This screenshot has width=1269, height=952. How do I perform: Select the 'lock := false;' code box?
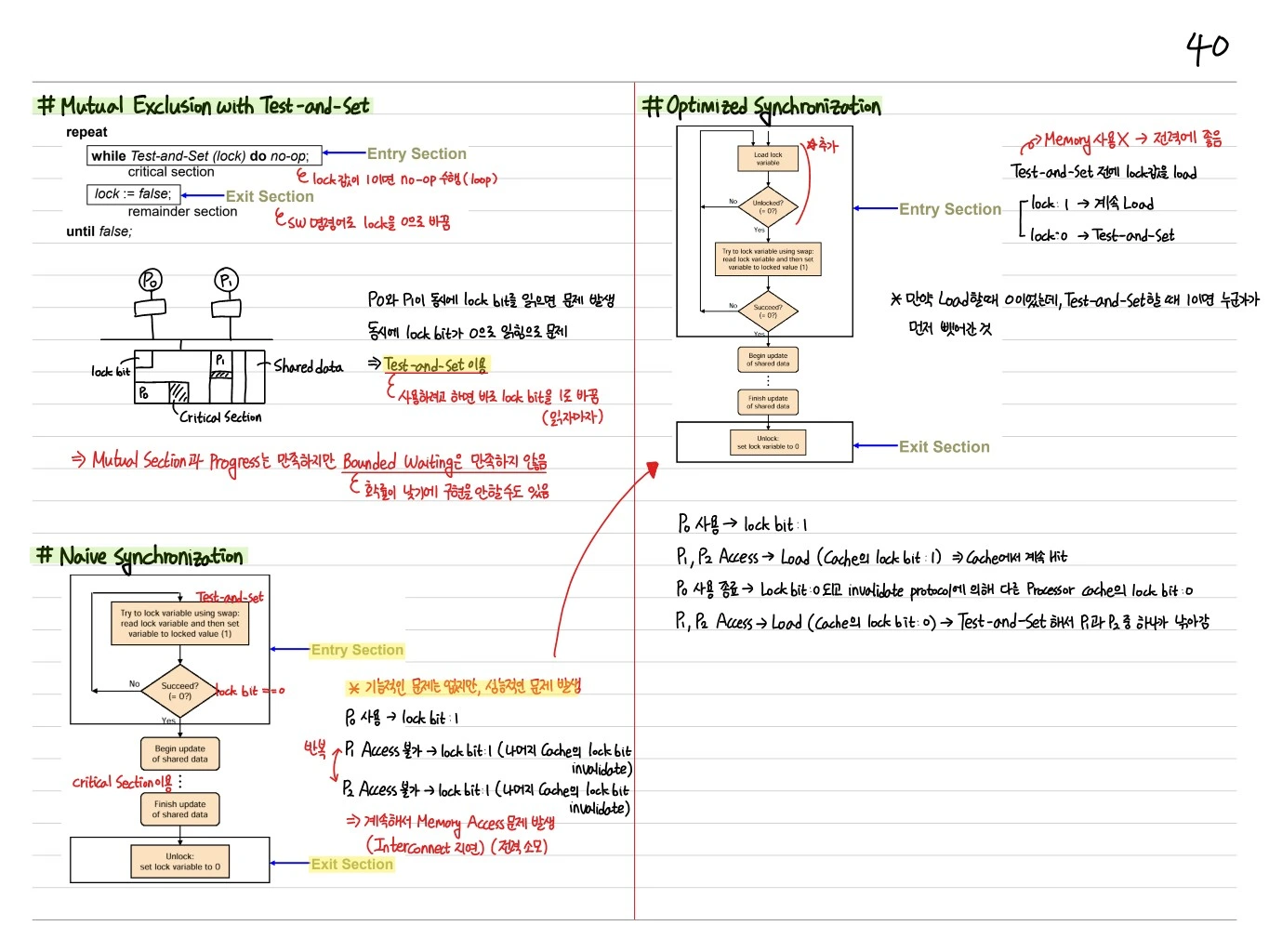tap(133, 193)
